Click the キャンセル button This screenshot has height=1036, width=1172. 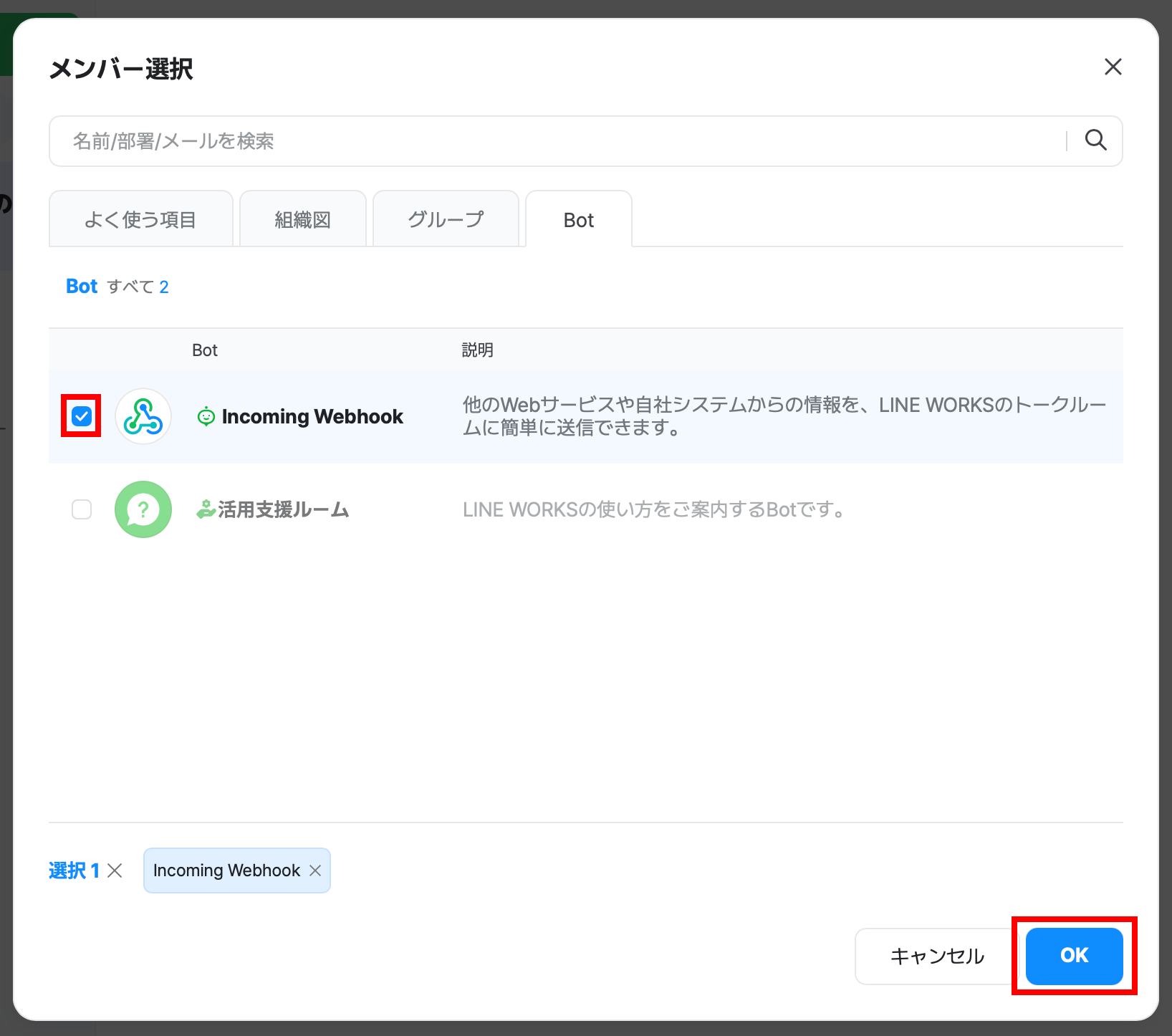(x=937, y=956)
